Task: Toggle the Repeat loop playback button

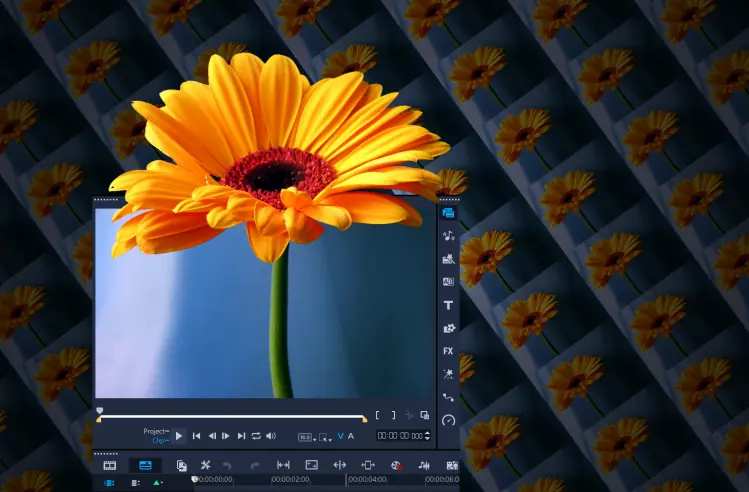Action: 256,436
